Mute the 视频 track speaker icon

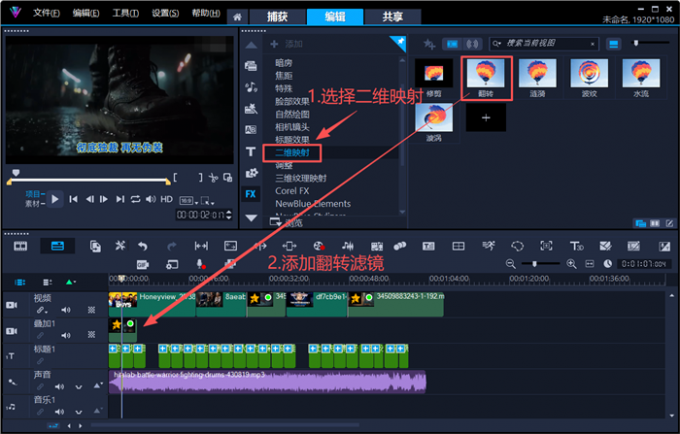point(66,310)
